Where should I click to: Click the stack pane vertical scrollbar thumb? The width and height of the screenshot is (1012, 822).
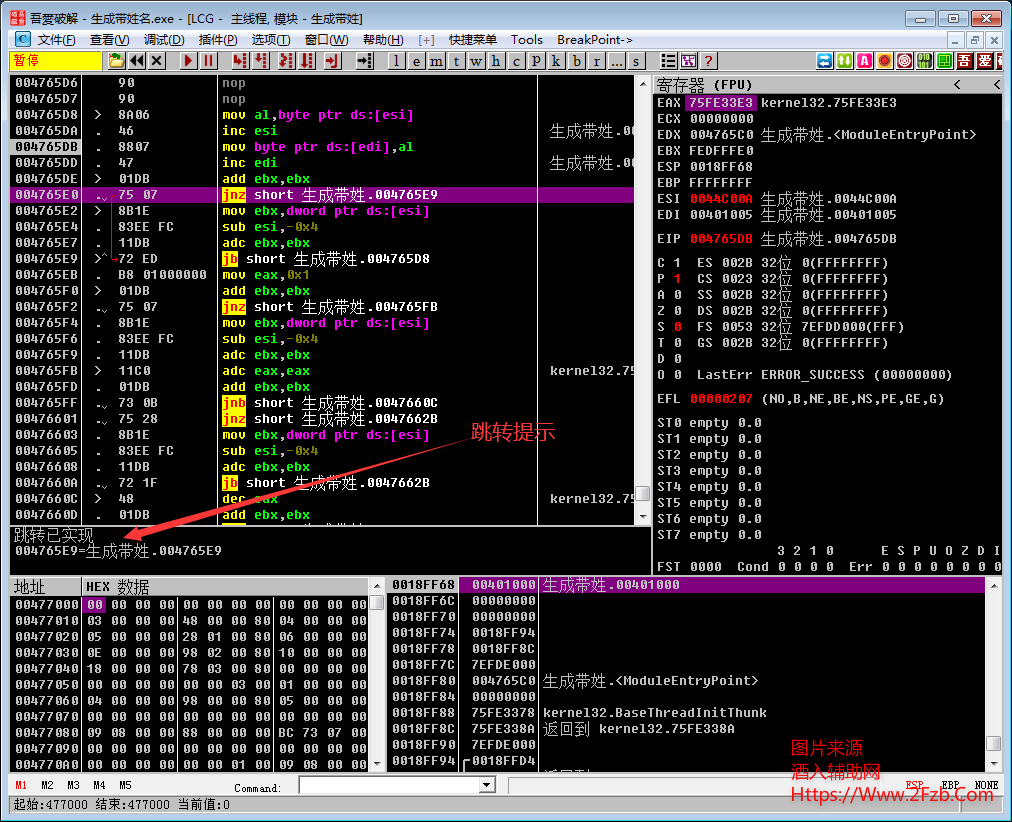993,744
